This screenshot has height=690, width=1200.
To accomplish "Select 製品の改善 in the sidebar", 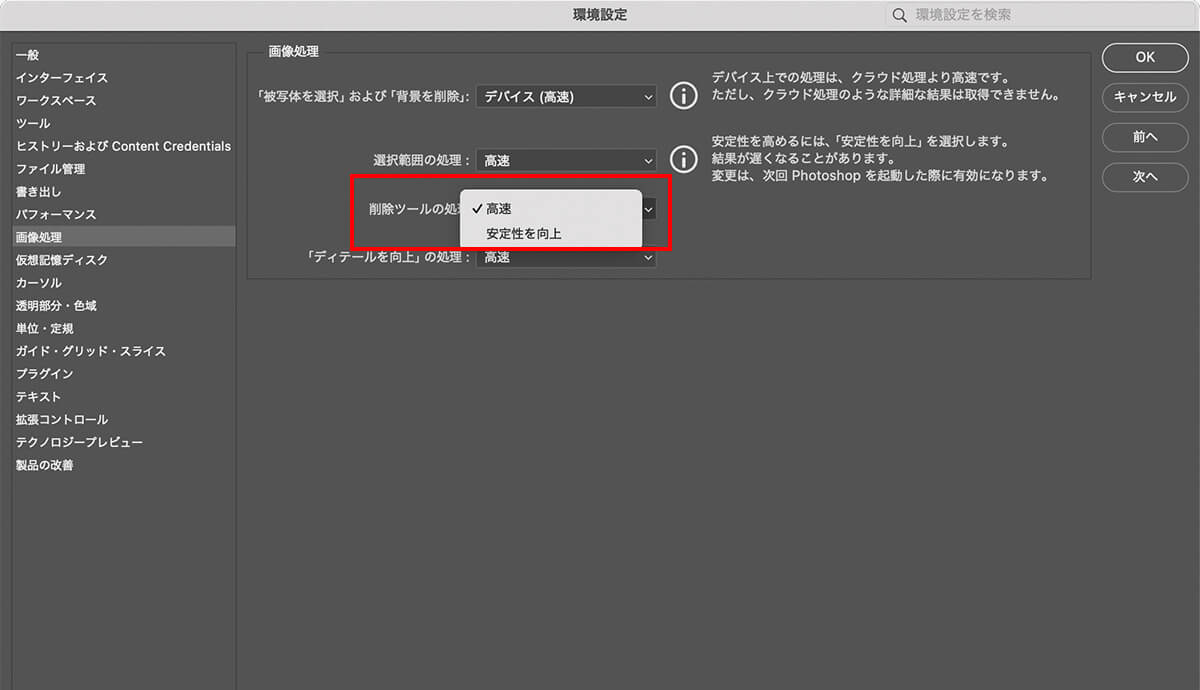I will pyautogui.click(x=124, y=465).
